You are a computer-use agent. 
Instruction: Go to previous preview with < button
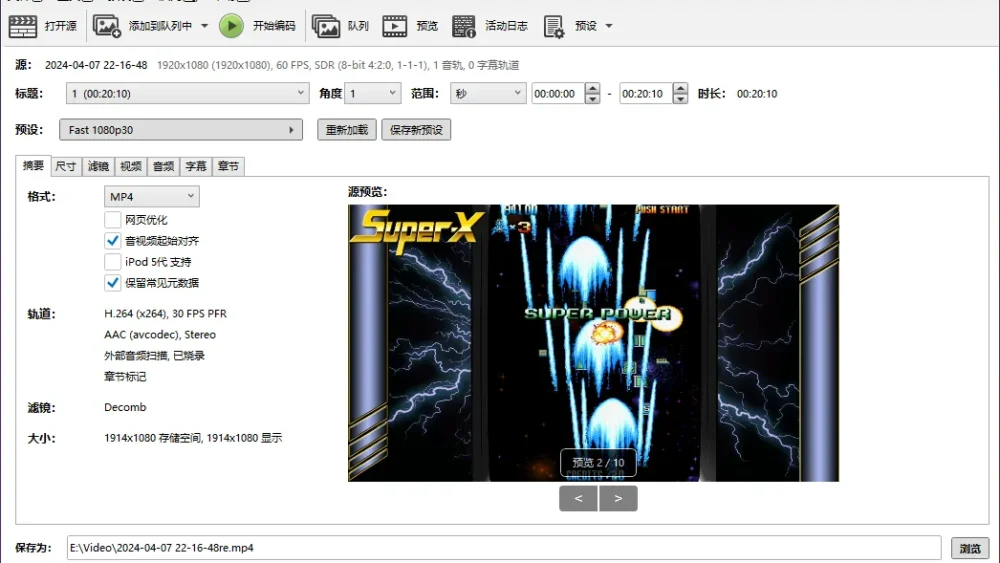click(578, 499)
